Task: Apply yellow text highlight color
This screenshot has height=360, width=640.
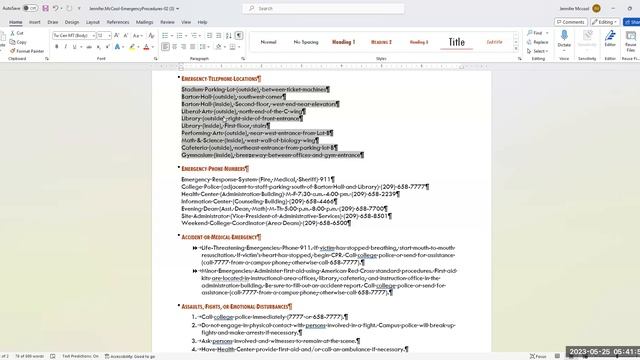Action: coord(132,47)
